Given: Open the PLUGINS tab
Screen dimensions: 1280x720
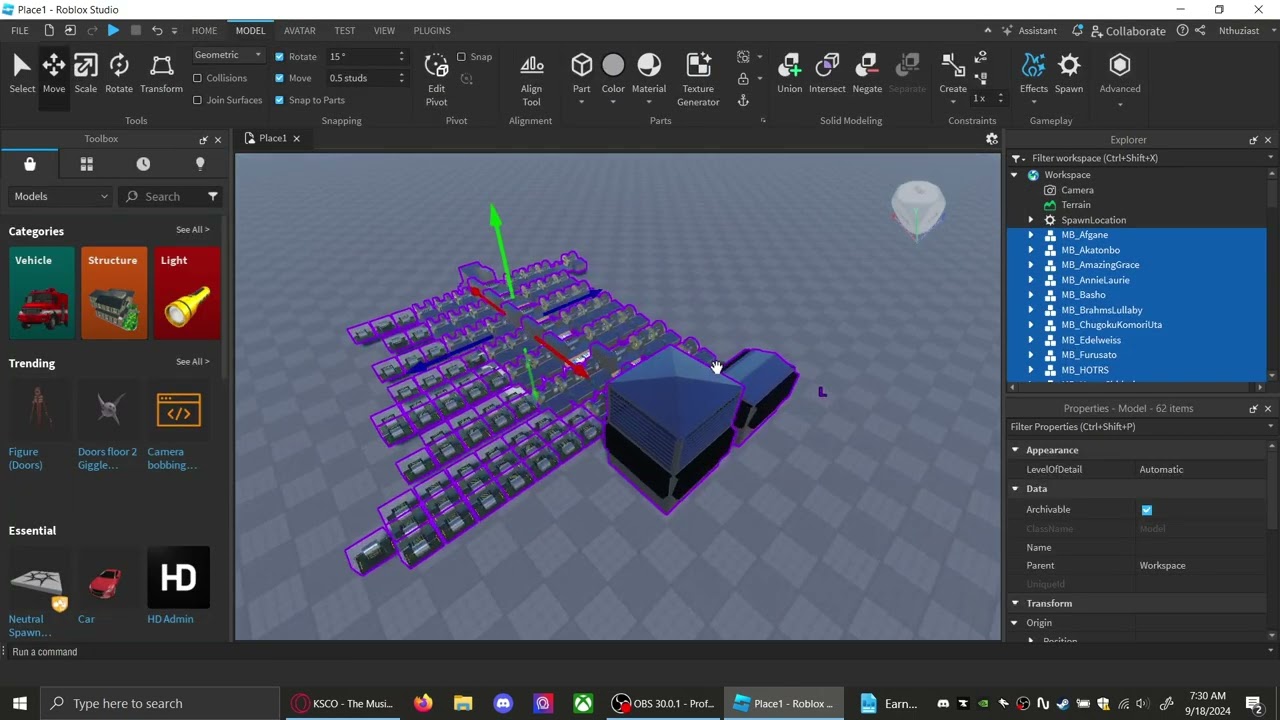Looking at the screenshot, I should click(432, 31).
